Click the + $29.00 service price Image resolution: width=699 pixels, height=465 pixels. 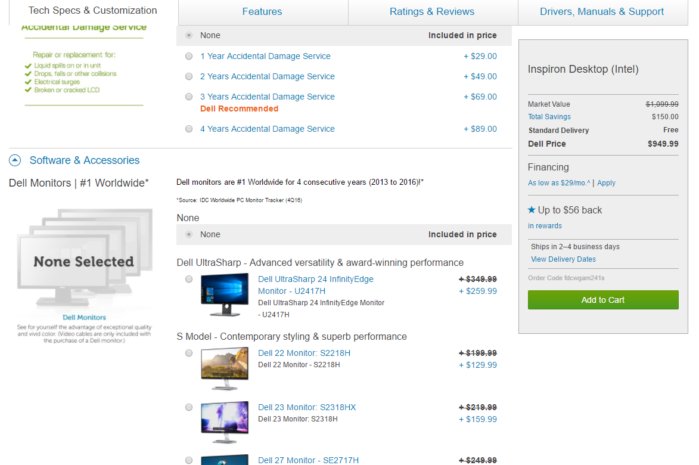(x=480, y=56)
